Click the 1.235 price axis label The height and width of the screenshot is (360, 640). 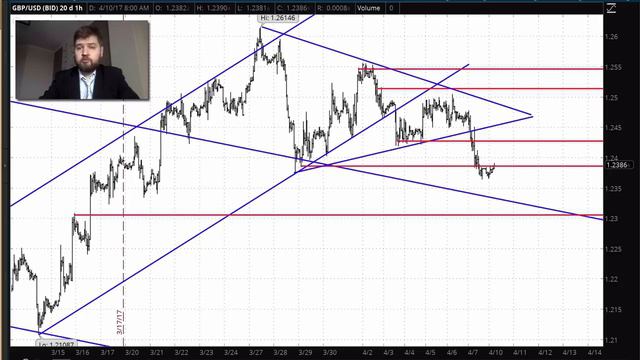pos(614,189)
